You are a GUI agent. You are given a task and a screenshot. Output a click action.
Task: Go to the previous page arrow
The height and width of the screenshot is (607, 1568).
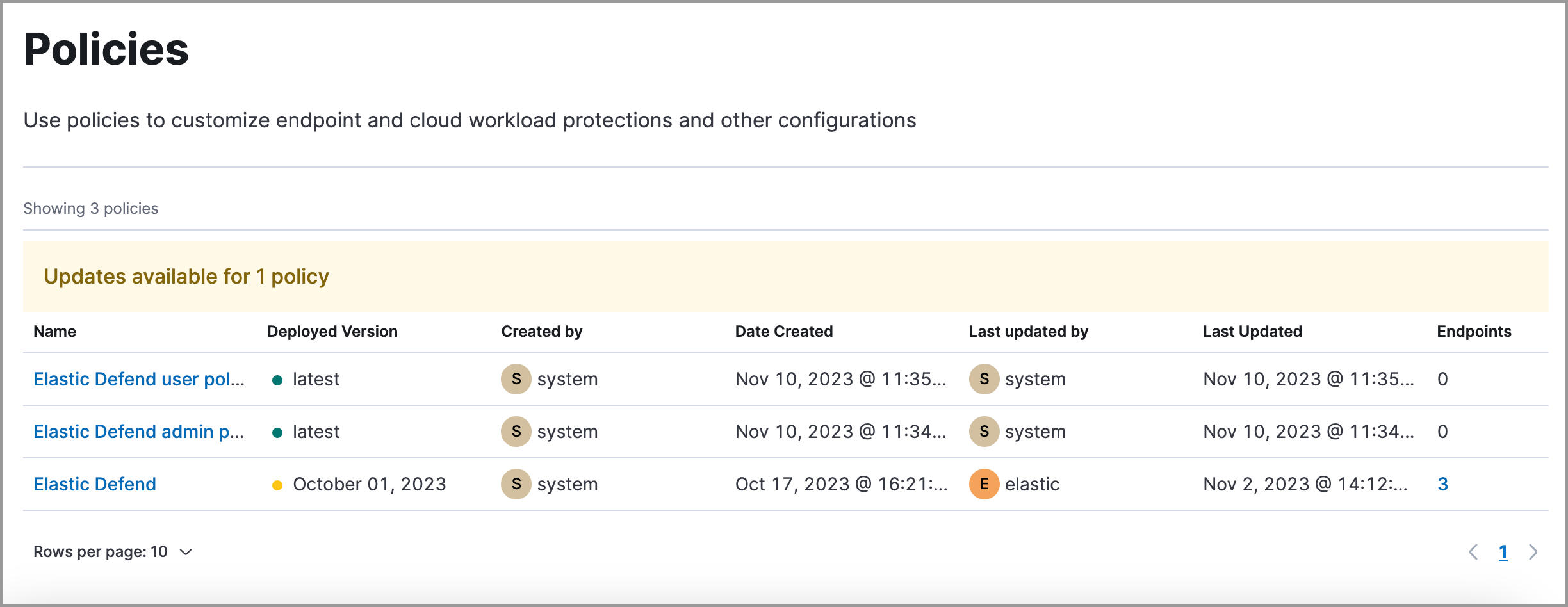coord(1473,552)
